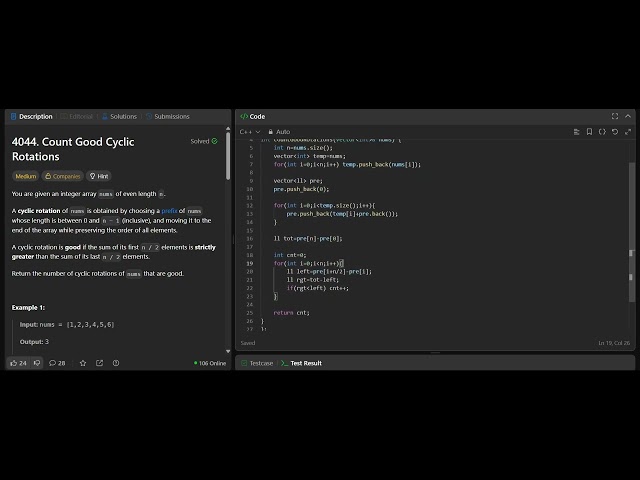Open the Testcase tab

pos(257,363)
